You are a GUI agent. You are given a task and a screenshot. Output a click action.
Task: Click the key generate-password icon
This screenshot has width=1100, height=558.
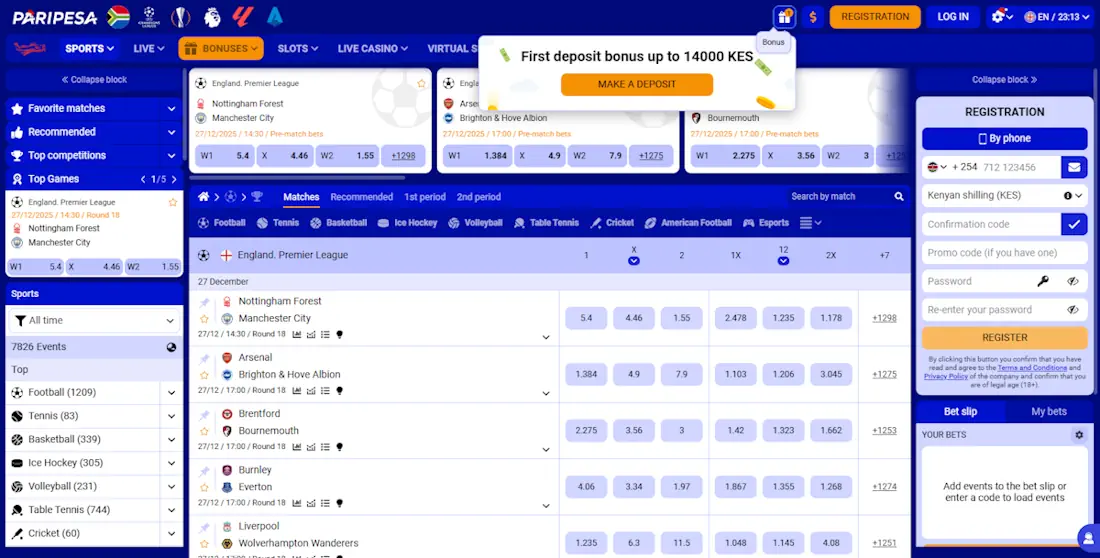coord(1043,281)
